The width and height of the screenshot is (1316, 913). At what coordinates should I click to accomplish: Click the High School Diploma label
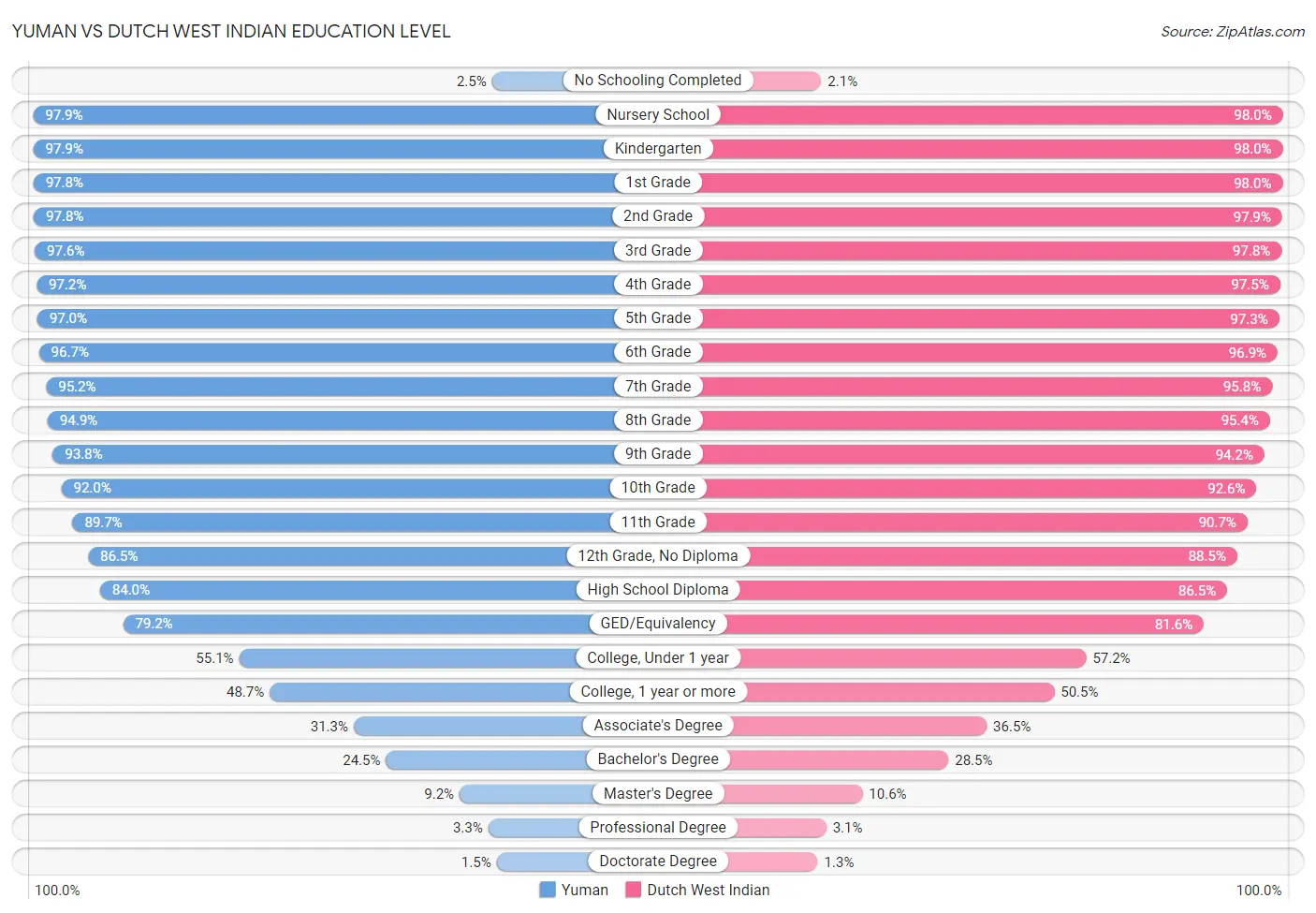point(658,589)
